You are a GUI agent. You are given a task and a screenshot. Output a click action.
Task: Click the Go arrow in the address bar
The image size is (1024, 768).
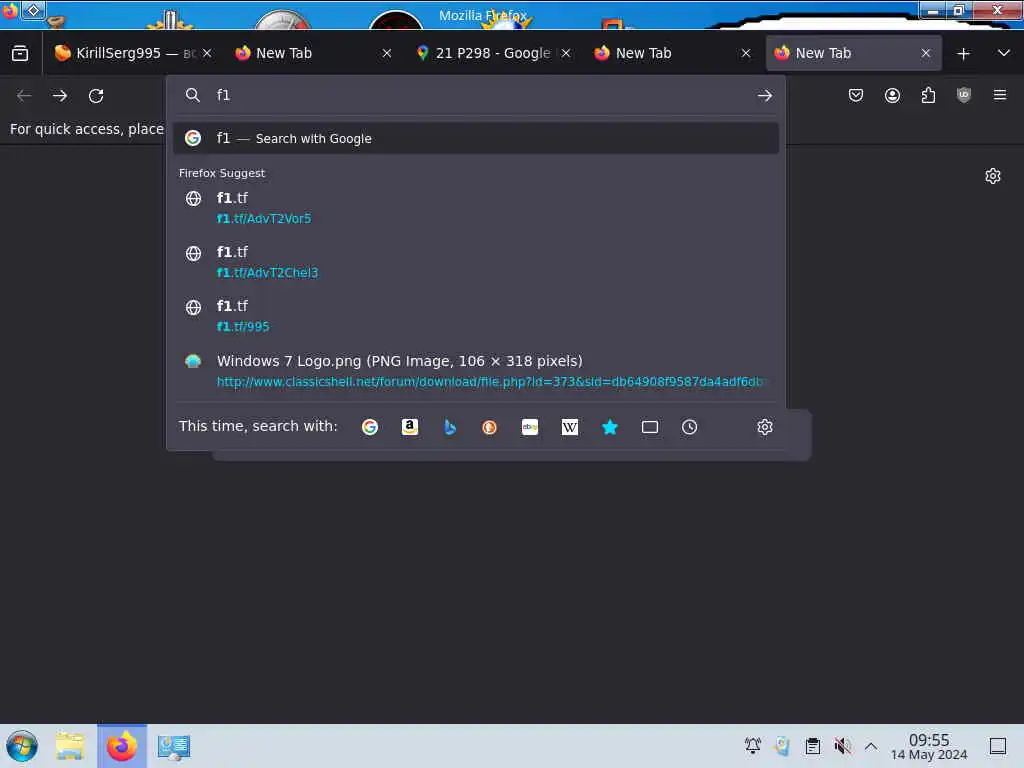pyautogui.click(x=765, y=96)
